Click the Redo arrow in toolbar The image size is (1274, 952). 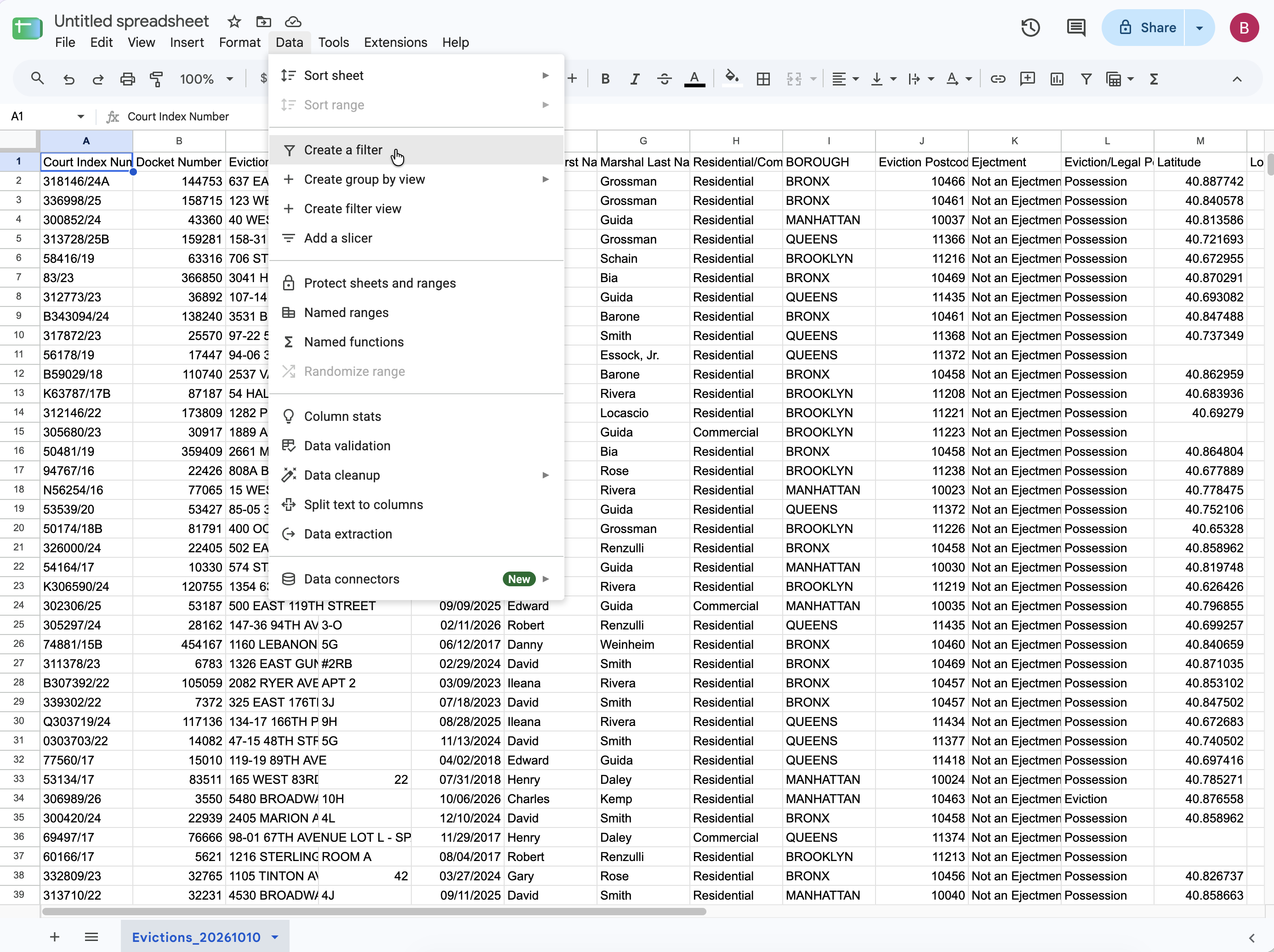pos(98,79)
